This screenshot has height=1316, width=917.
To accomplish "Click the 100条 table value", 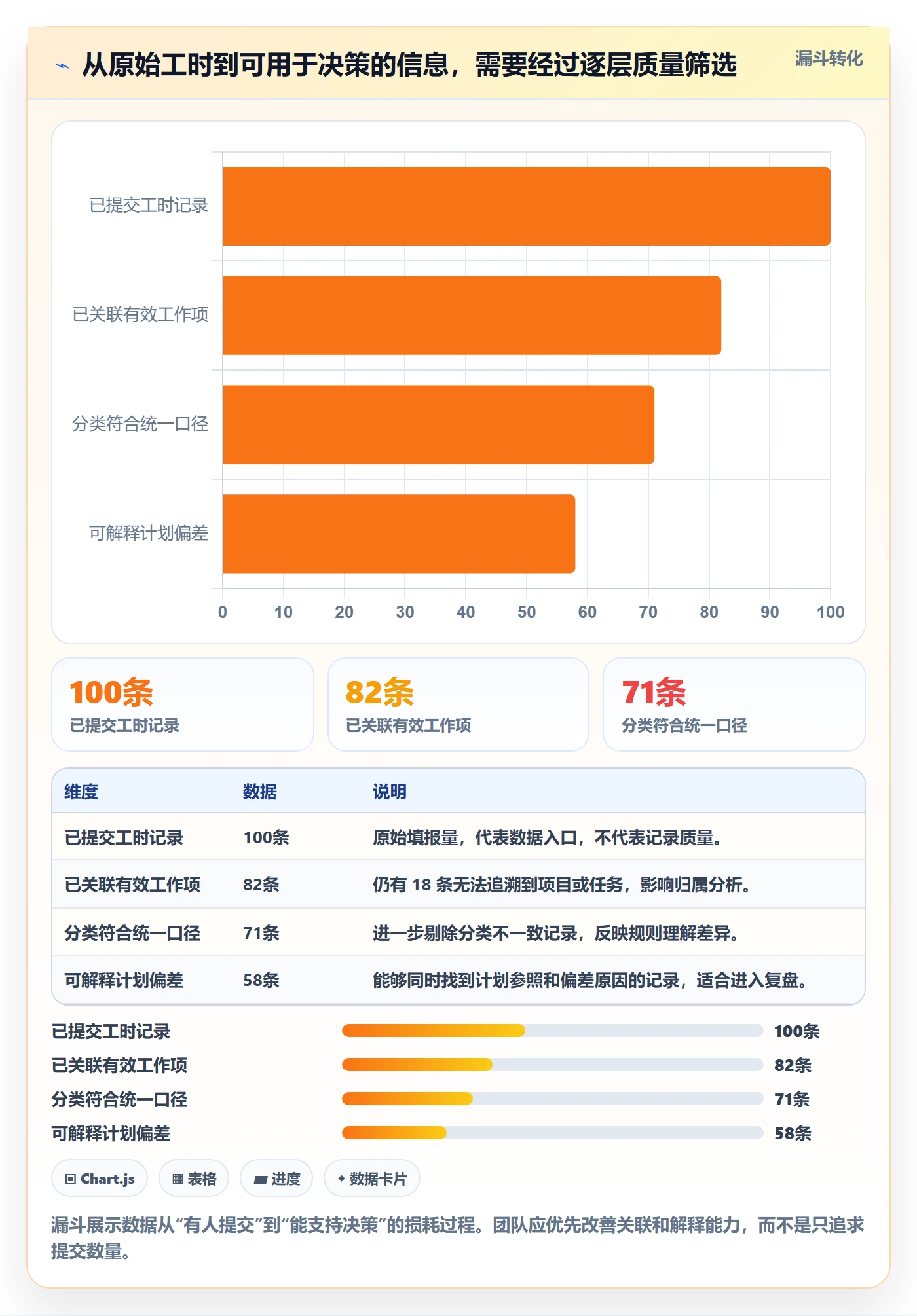I will (266, 837).
